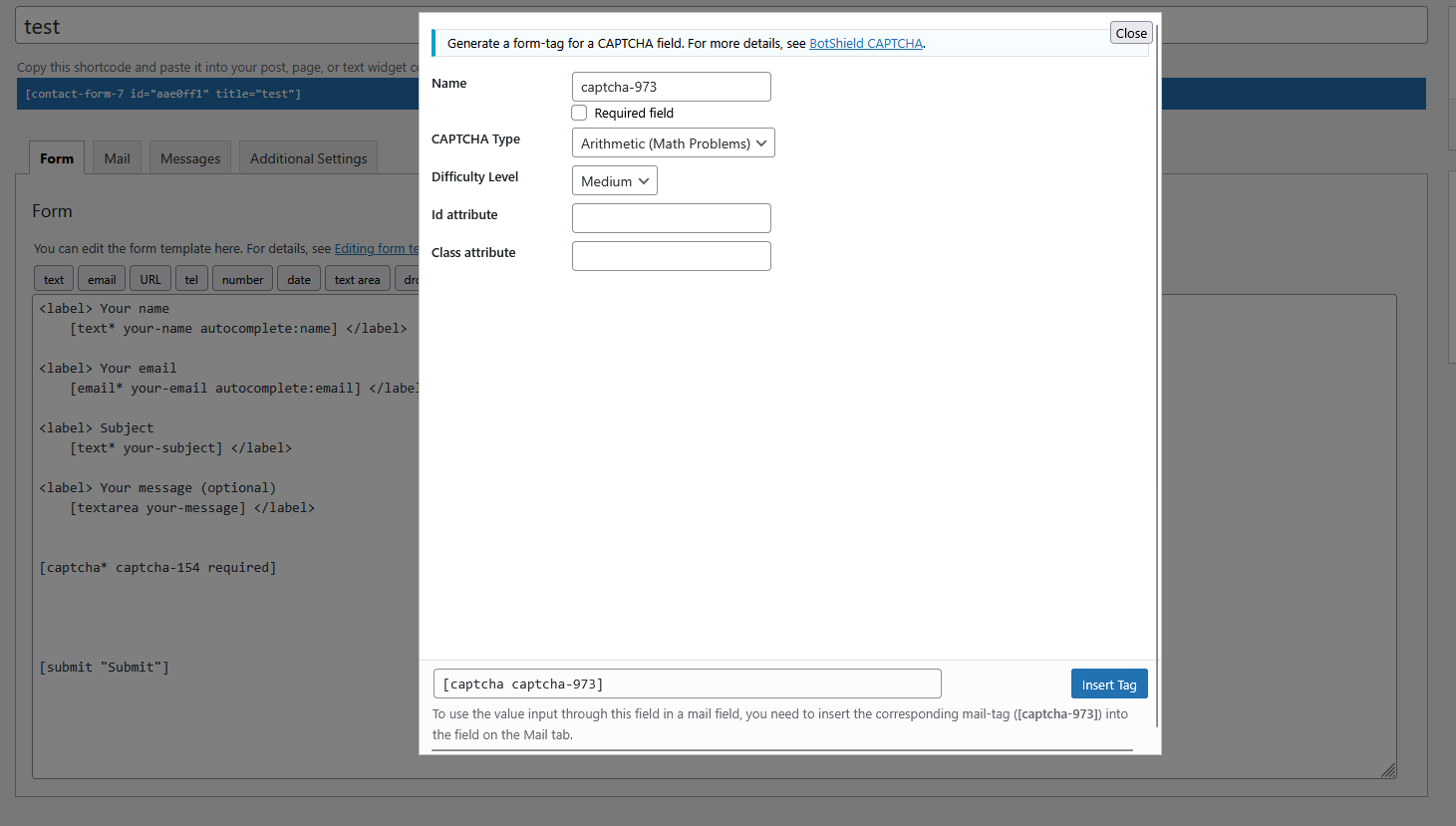The width and height of the screenshot is (1456, 826).
Task: Insert an email form-tag
Action: coord(101,278)
